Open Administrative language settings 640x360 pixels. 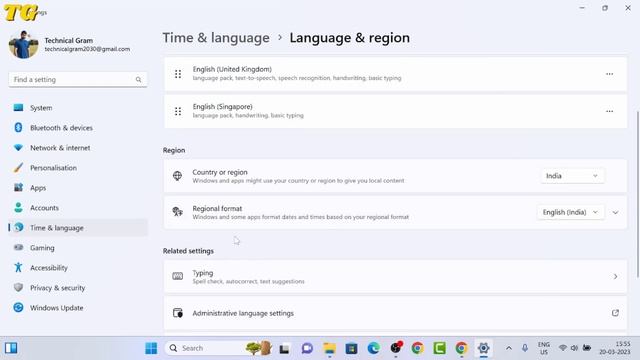(x=395, y=313)
